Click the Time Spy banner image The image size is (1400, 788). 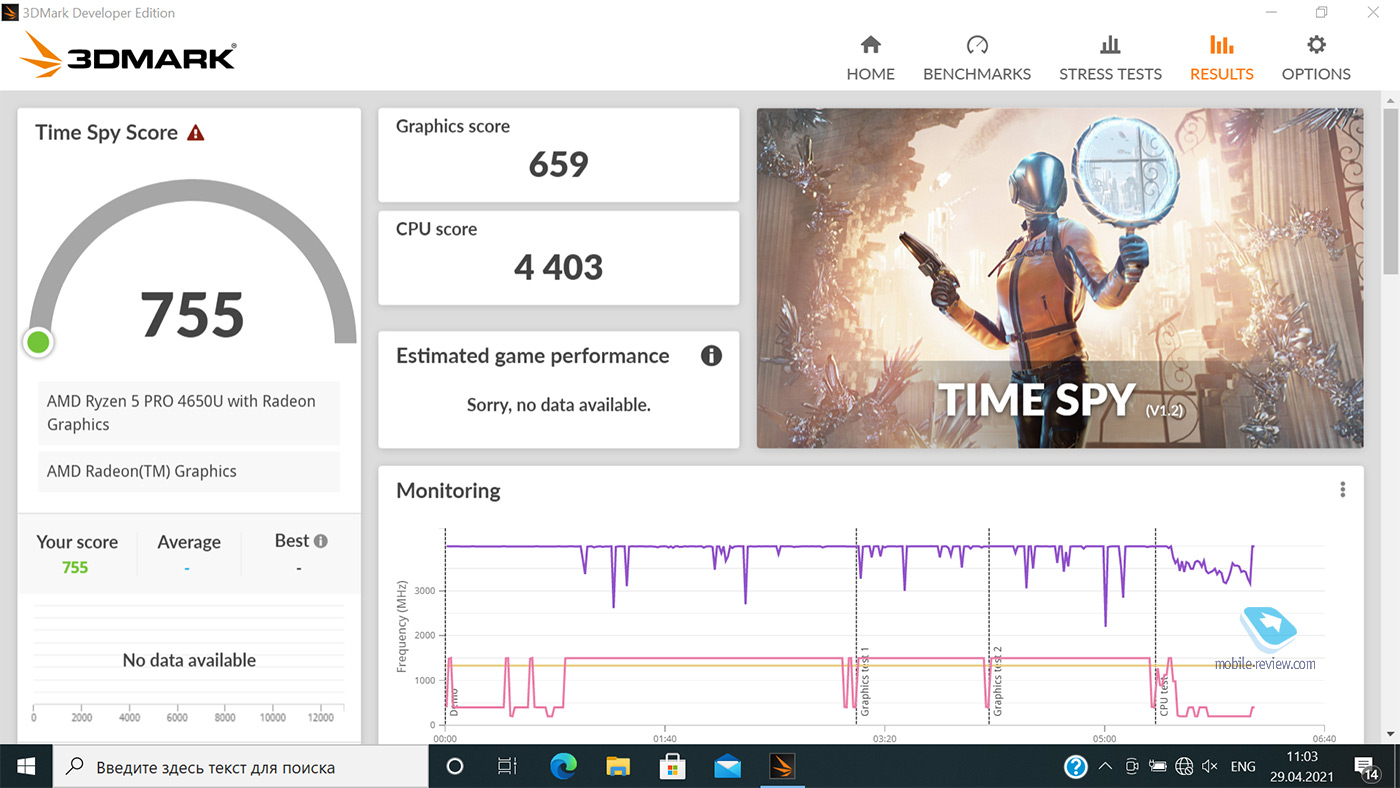1060,278
